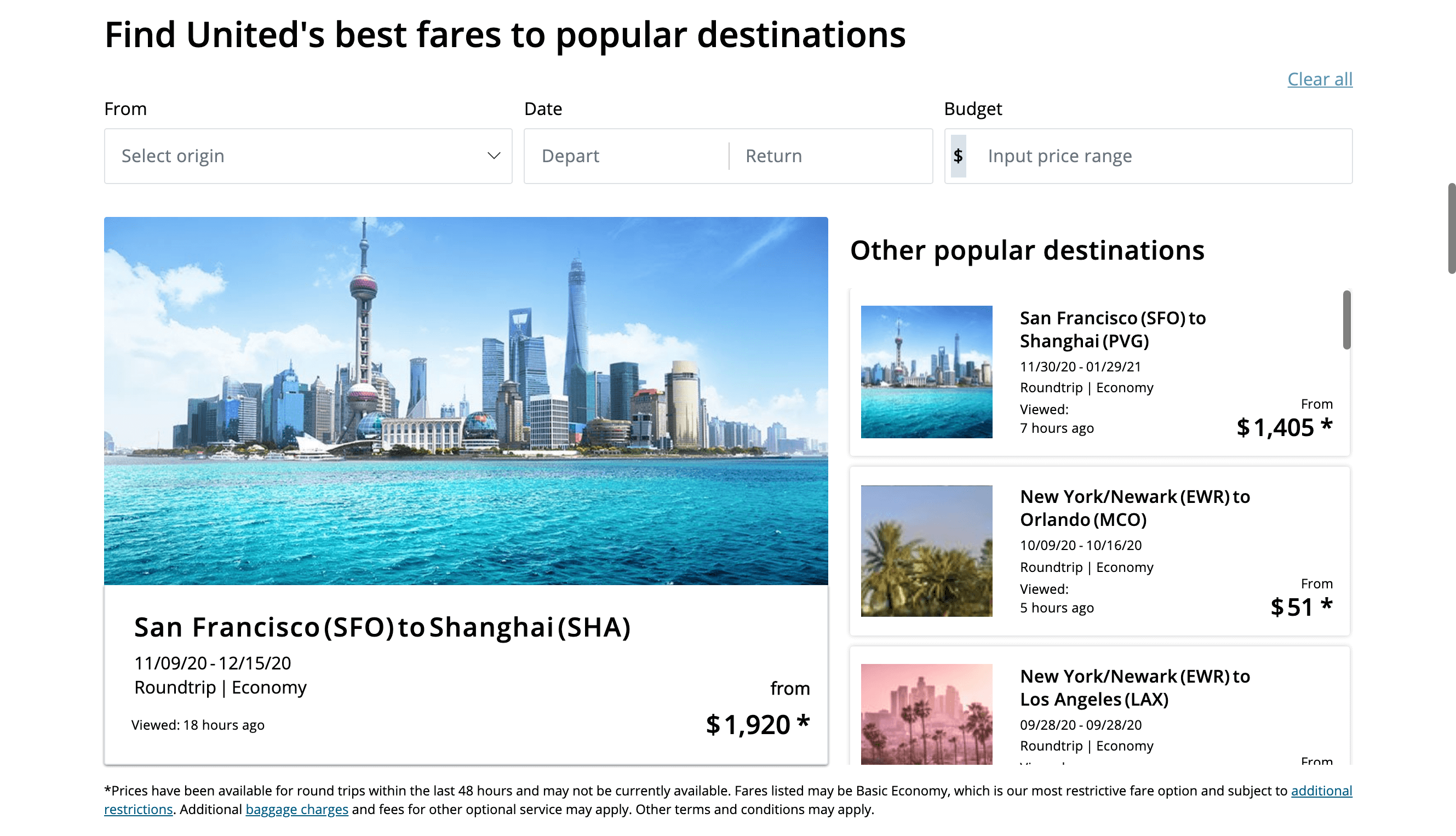Open the Orlando palm trees thumbnail

[926, 551]
